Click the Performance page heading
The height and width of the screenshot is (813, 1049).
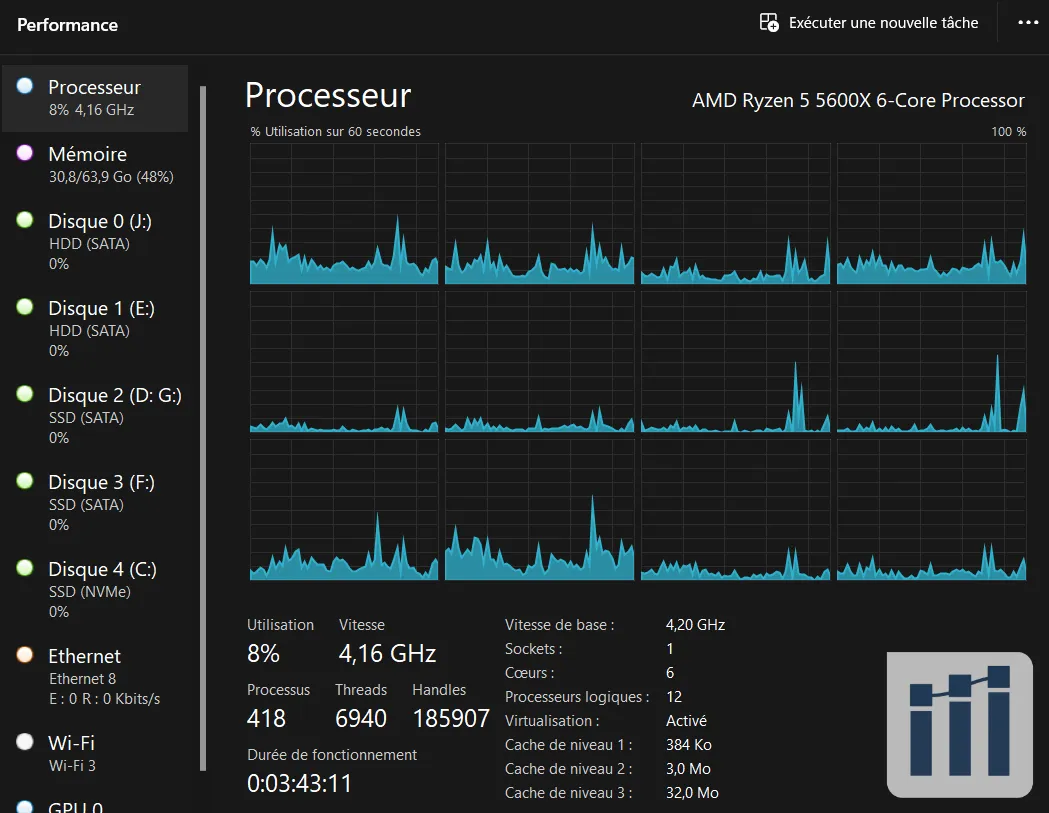click(x=67, y=24)
